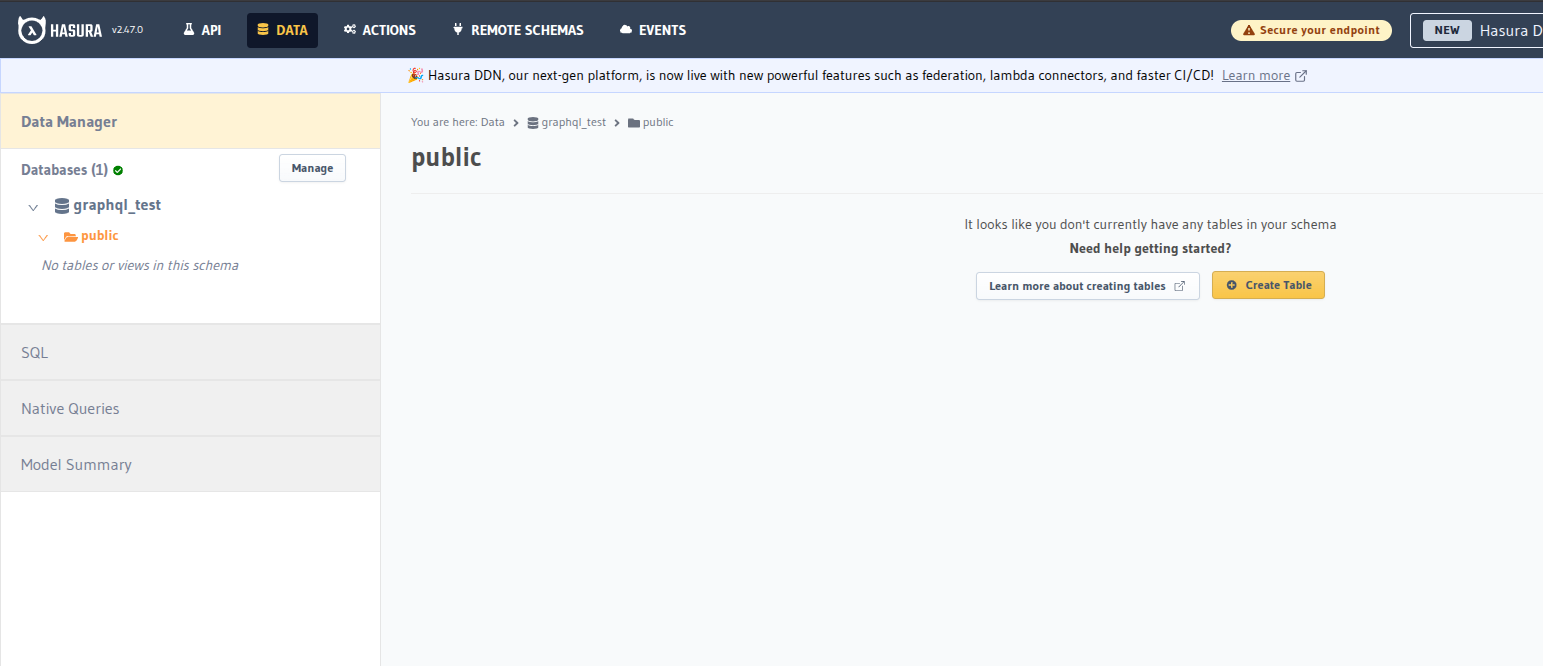Viewport: 1543px width, 666px height.
Task: Click the 'No tables or views' message
Action: click(140, 265)
